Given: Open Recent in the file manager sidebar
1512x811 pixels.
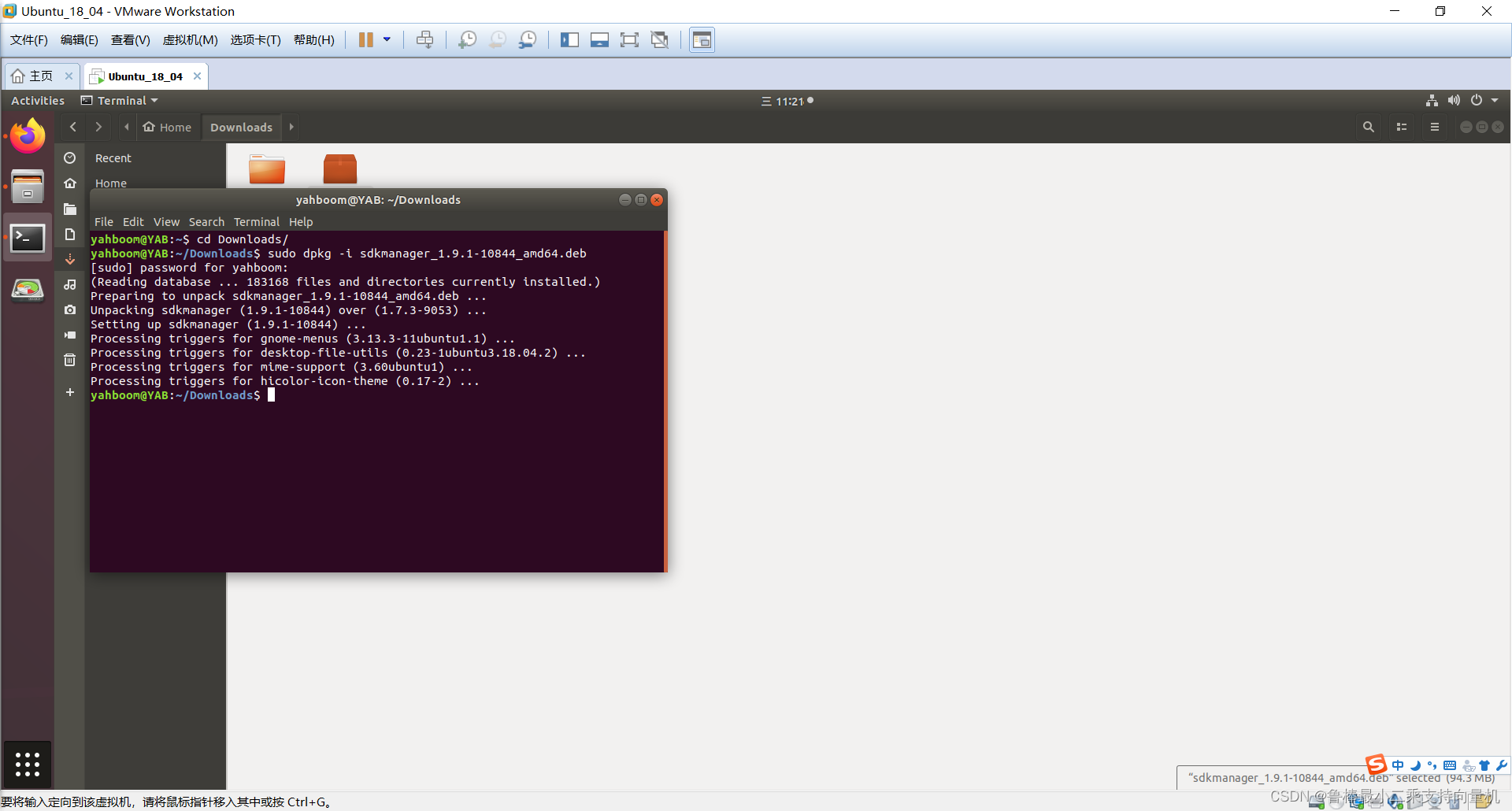Looking at the screenshot, I should point(113,158).
